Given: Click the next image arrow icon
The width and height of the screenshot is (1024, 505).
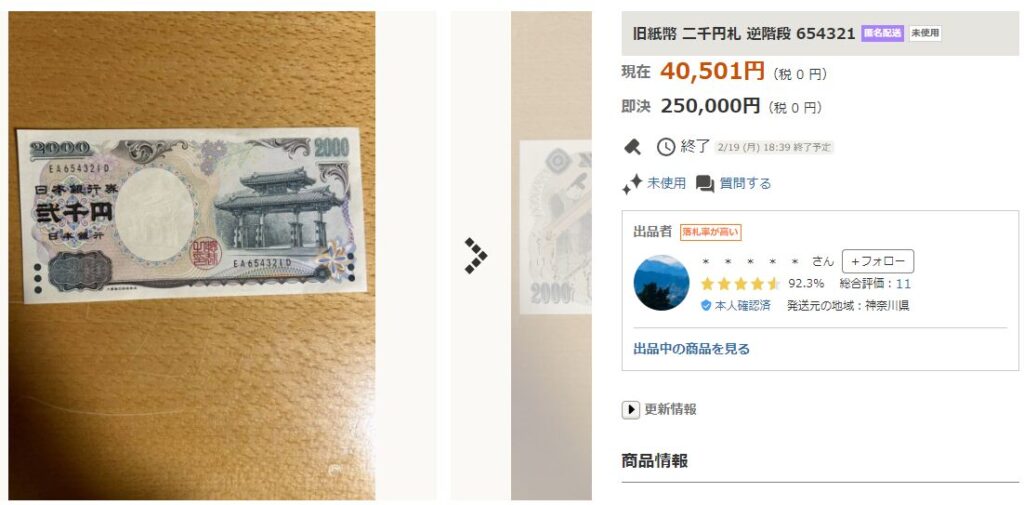Looking at the screenshot, I should [x=475, y=255].
